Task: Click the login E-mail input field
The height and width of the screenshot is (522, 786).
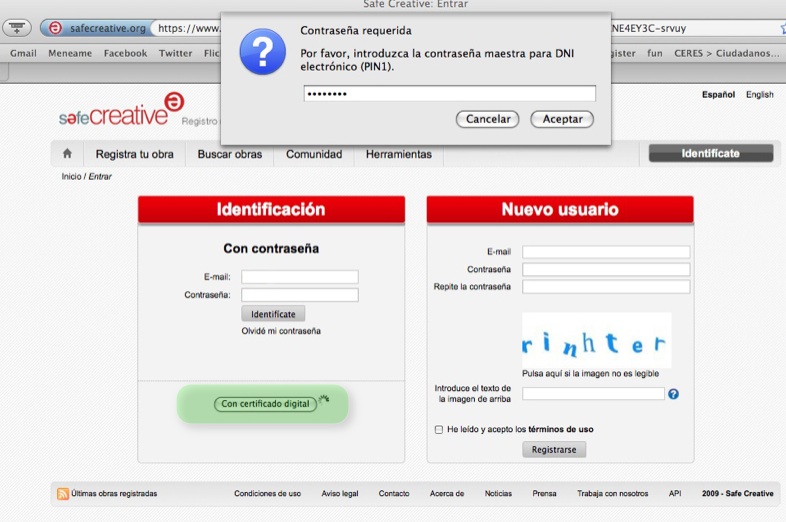Action: click(299, 277)
